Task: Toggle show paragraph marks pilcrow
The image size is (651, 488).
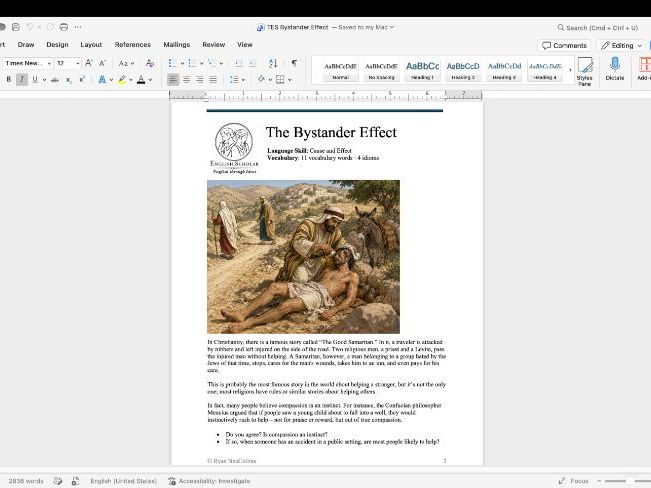Action: tap(294, 63)
